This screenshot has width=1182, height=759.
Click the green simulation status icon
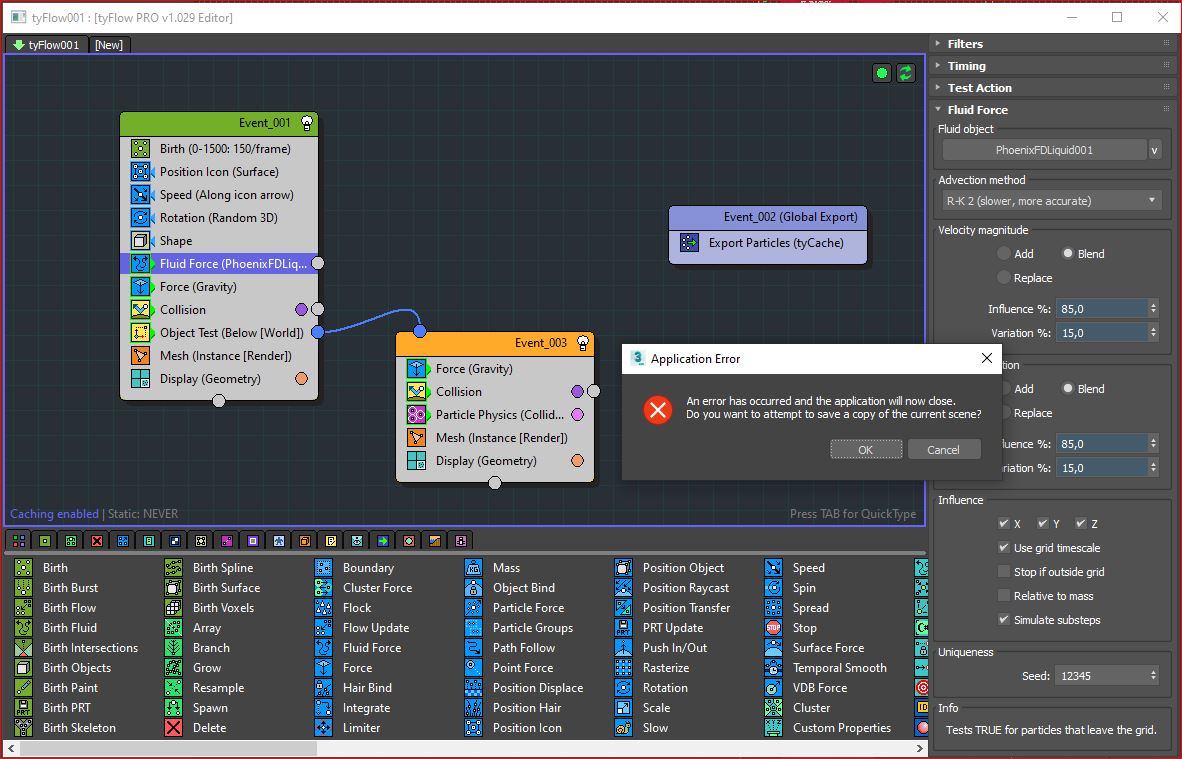click(x=881, y=73)
